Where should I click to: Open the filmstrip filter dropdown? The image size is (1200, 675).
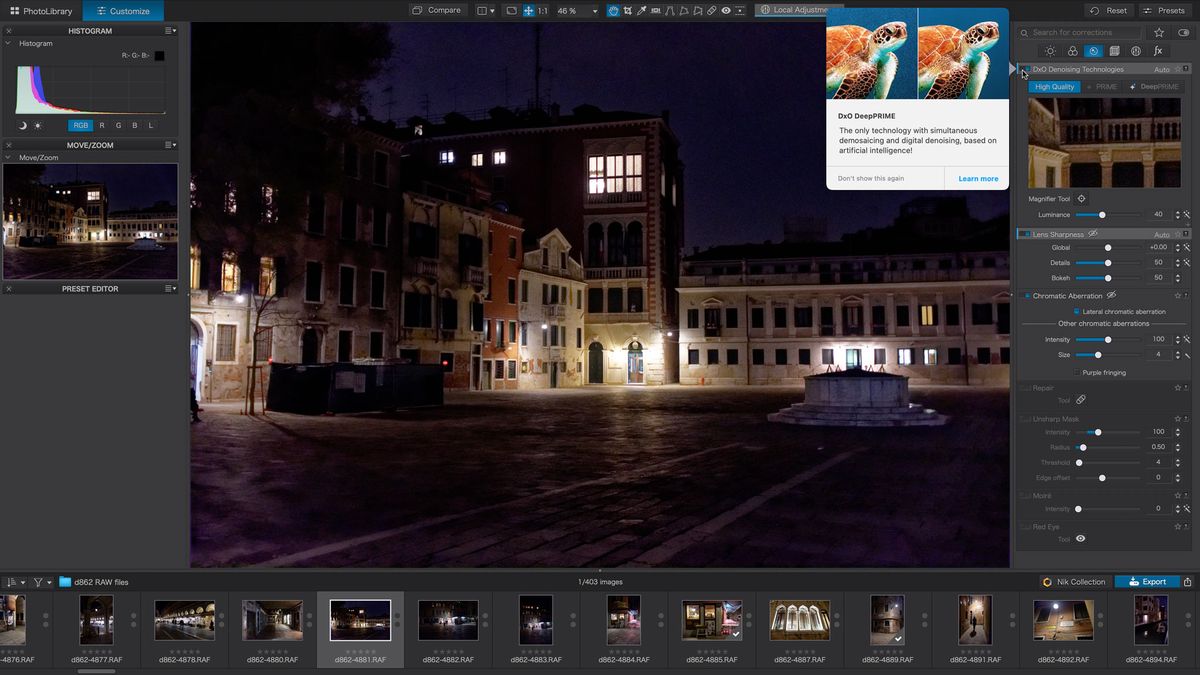coord(42,581)
